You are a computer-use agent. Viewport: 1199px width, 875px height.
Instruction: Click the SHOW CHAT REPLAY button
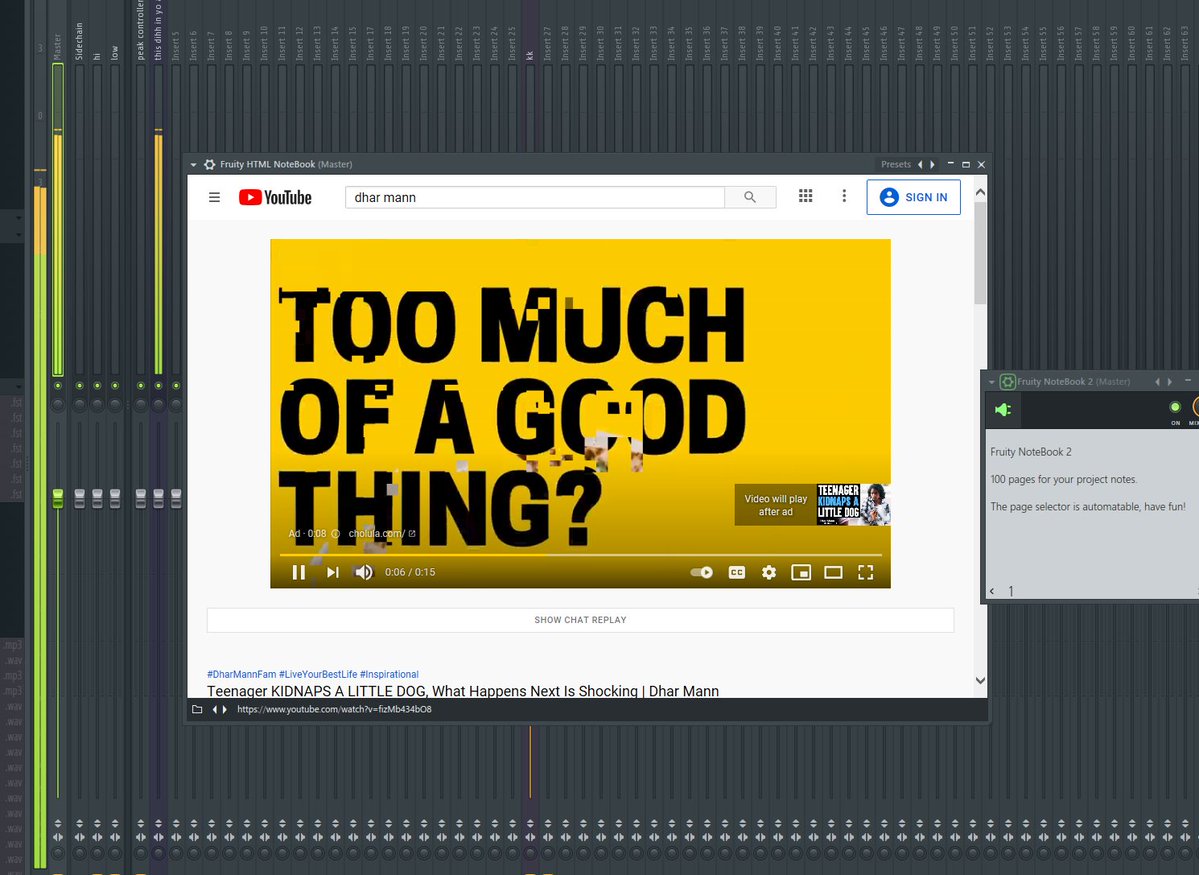(x=580, y=620)
